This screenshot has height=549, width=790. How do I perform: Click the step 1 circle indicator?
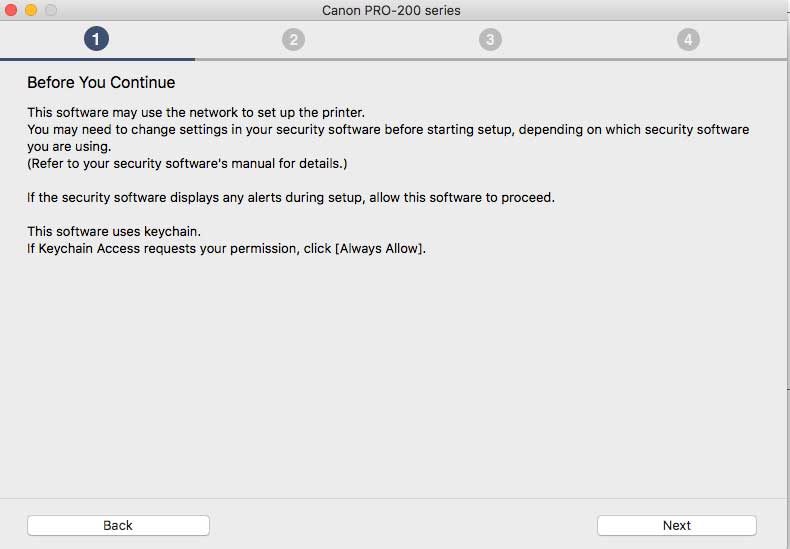(96, 39)
